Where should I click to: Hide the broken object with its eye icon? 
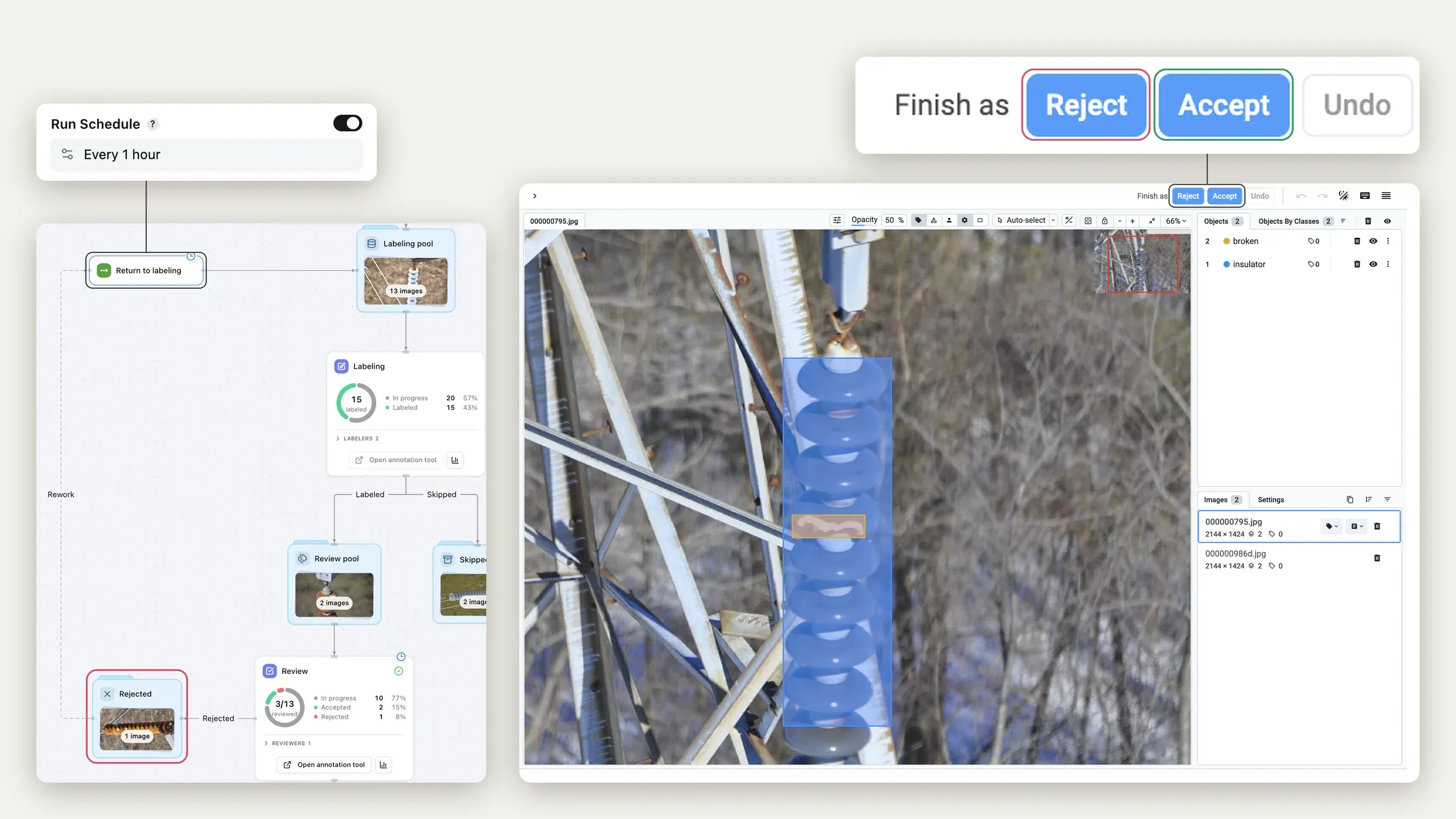tap(1373, 241)
